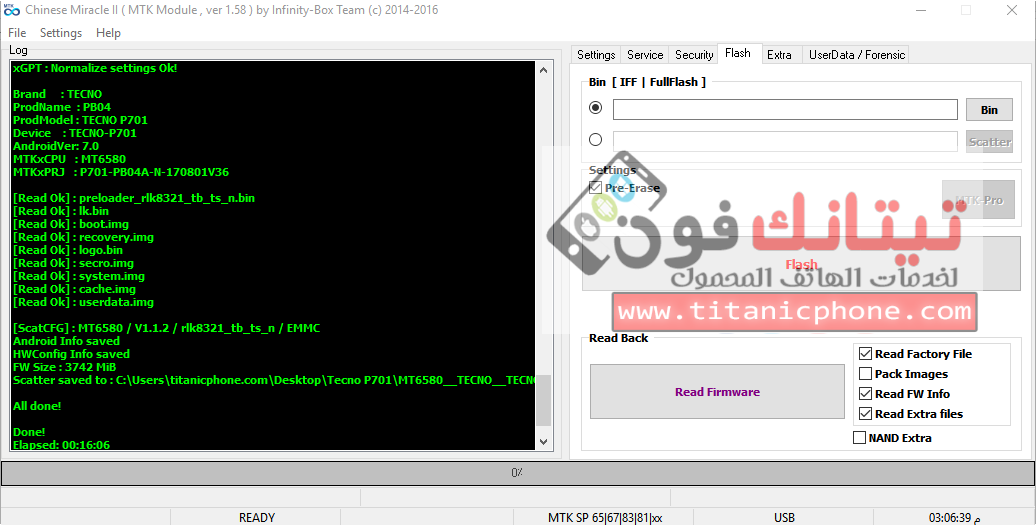Click the 'FW Size : 3742 MiB' log line
Screen dimensions: 1036x525
65,367
